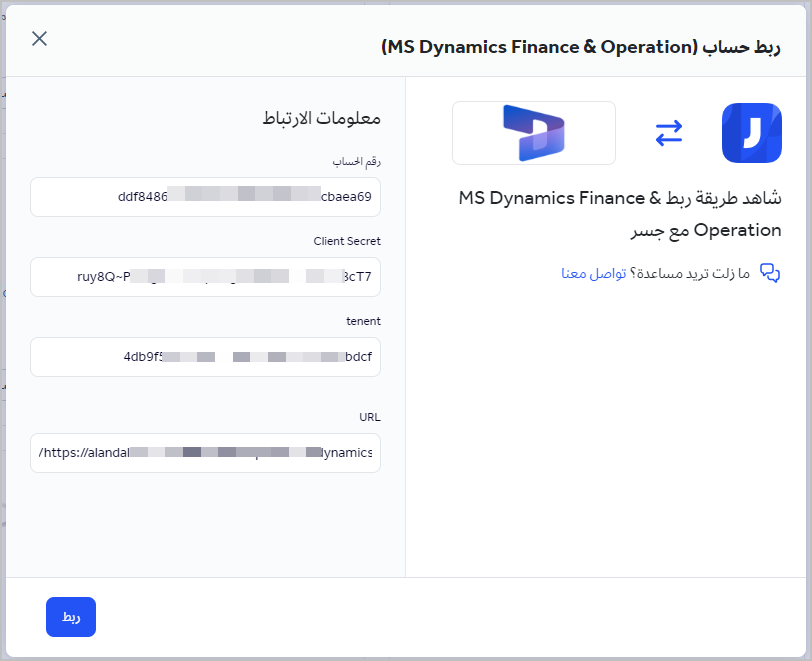Close the account linking dialog

click(x=39, y=39)
